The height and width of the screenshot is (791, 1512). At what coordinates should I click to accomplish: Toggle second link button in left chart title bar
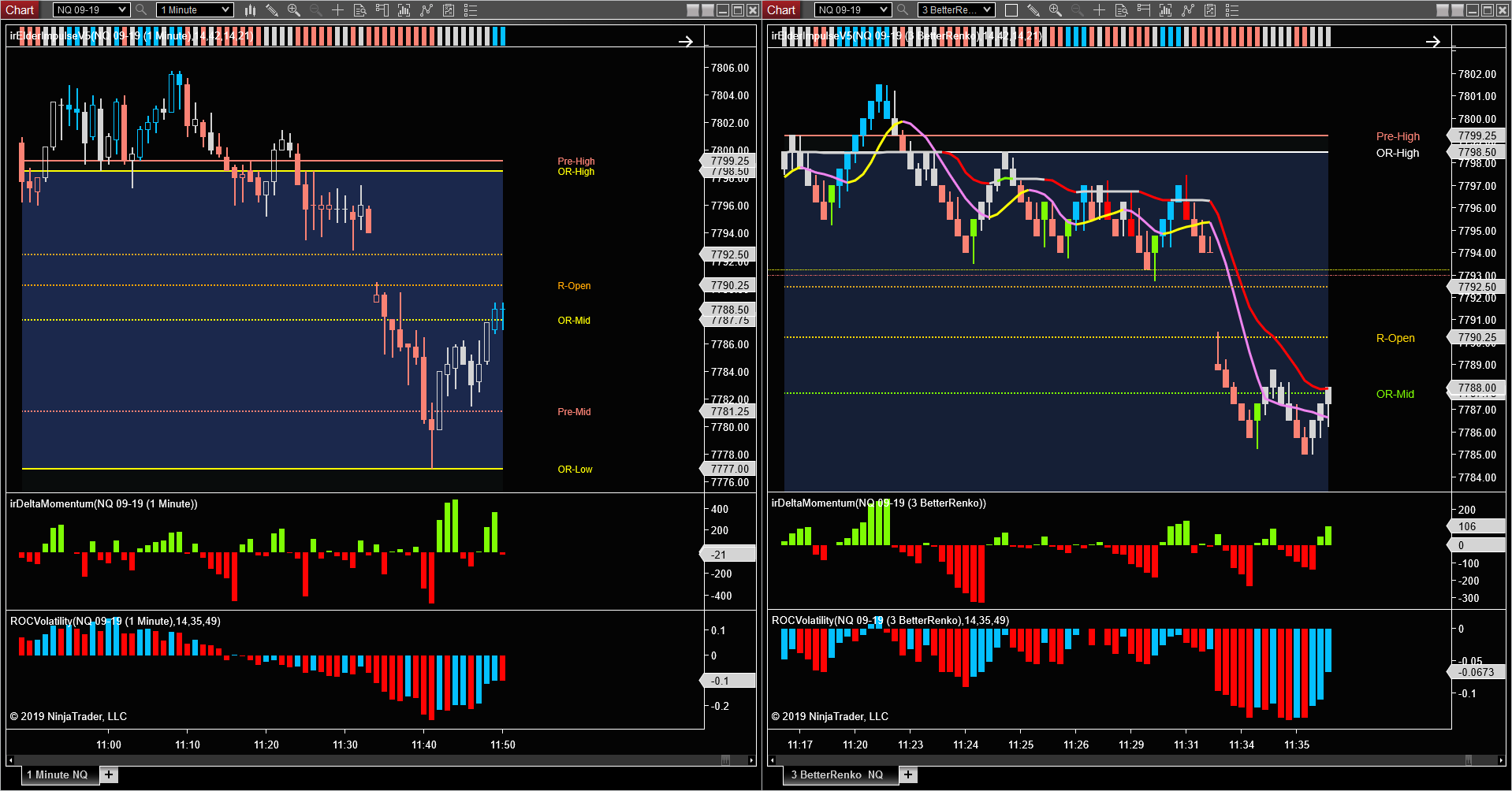click(x=708, y=10)
